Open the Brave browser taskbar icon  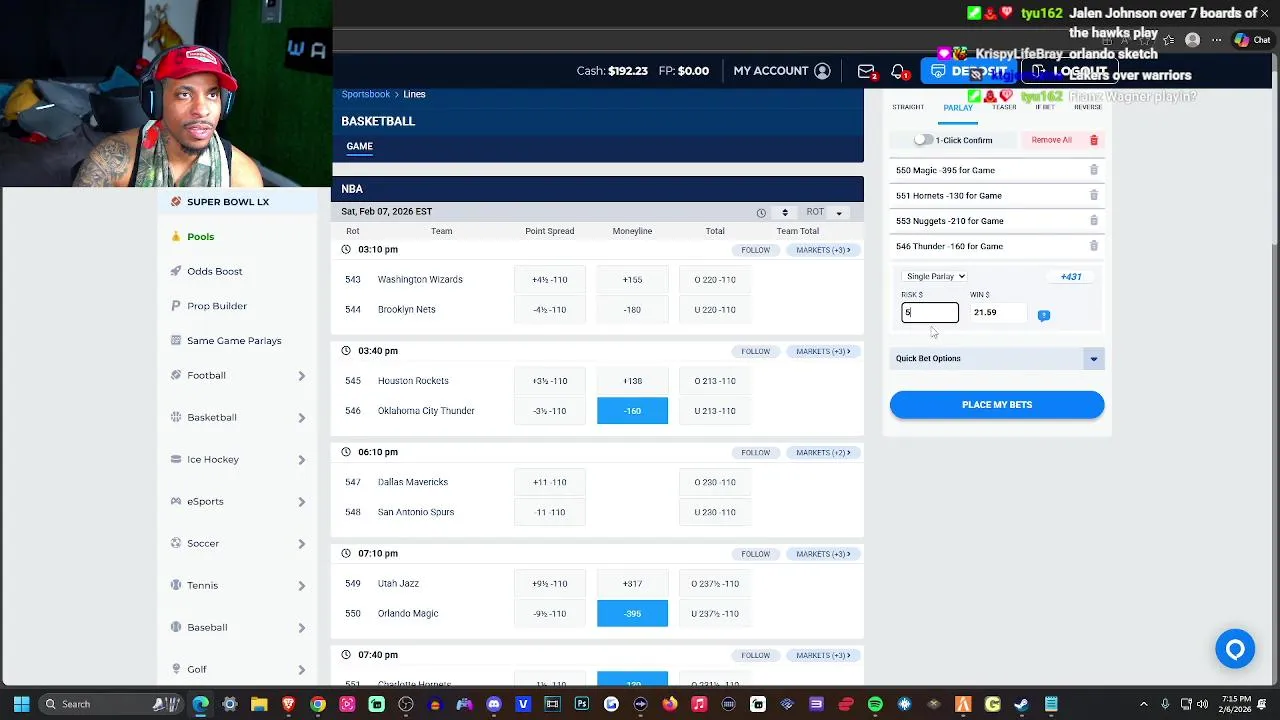point(288,704)
